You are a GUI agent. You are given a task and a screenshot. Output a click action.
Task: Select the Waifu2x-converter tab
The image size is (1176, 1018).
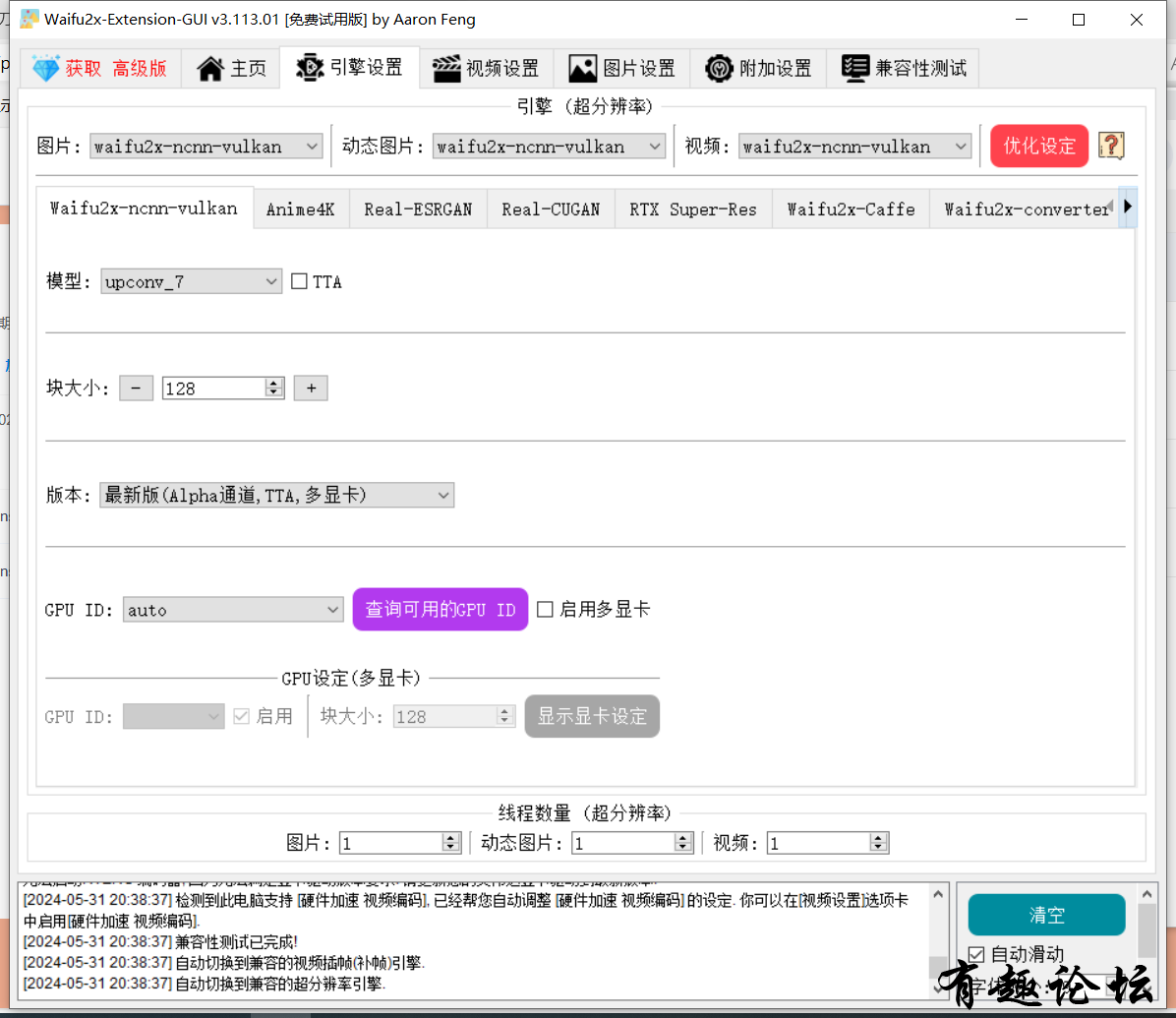[x=1024, y=210]
